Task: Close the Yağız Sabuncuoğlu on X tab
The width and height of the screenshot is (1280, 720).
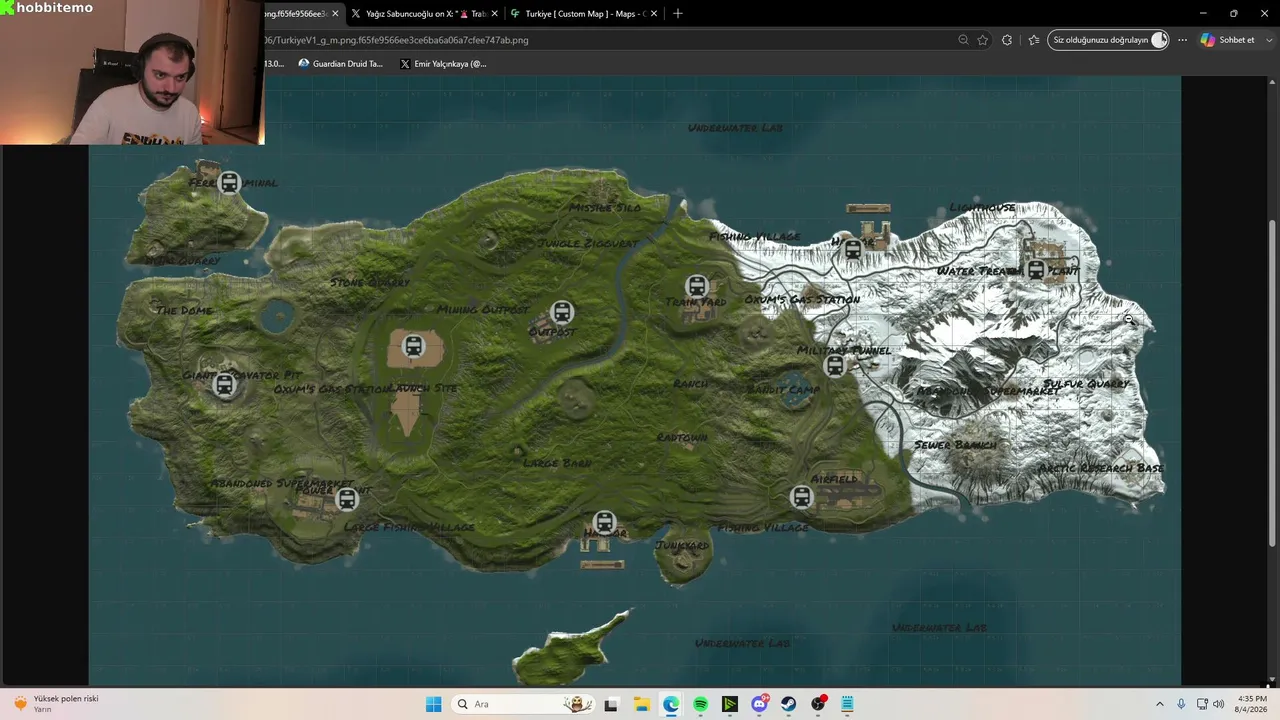Action: point(494,14)
